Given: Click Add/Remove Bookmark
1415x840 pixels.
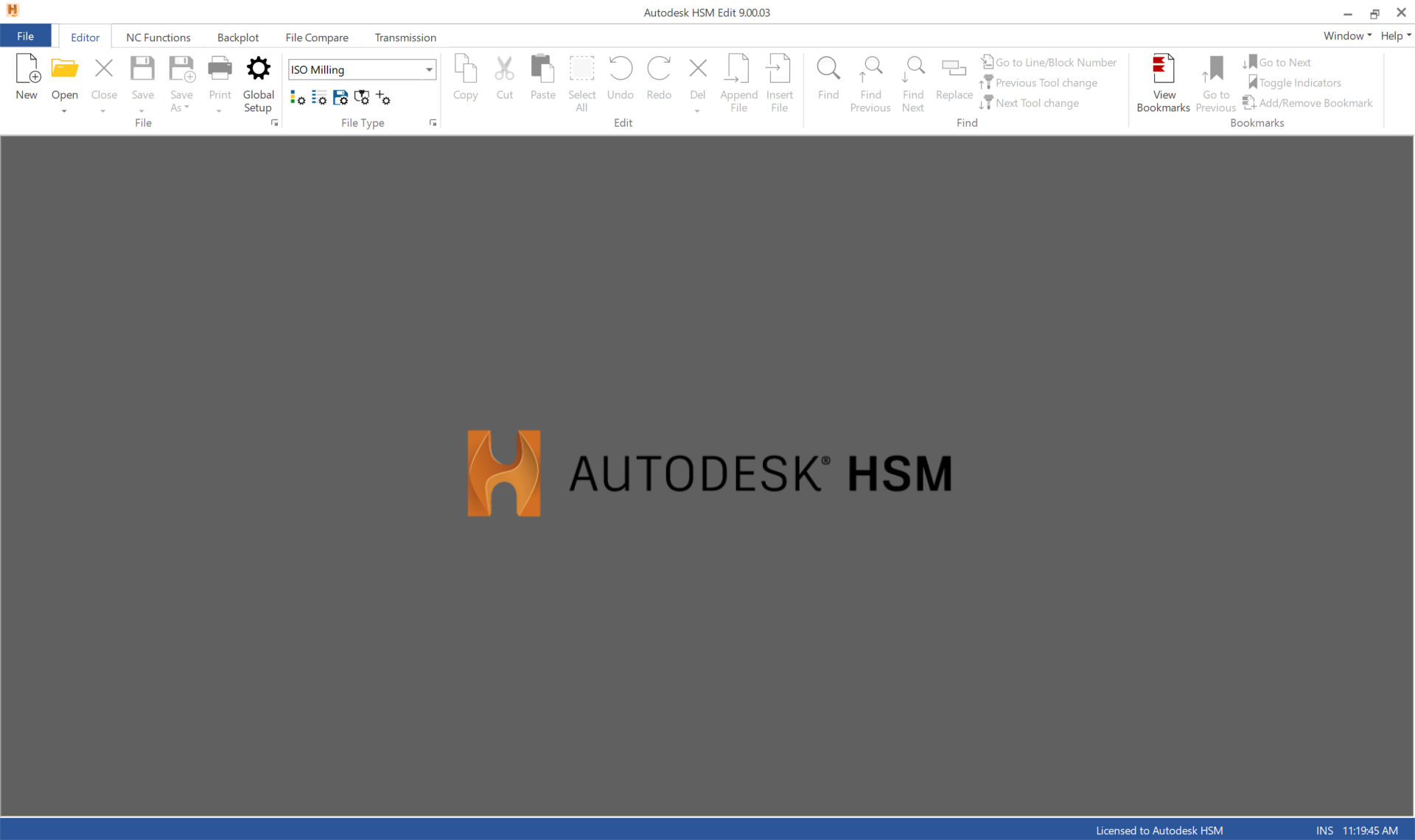Looking at the screenshot, I should tap(1308, 102).
